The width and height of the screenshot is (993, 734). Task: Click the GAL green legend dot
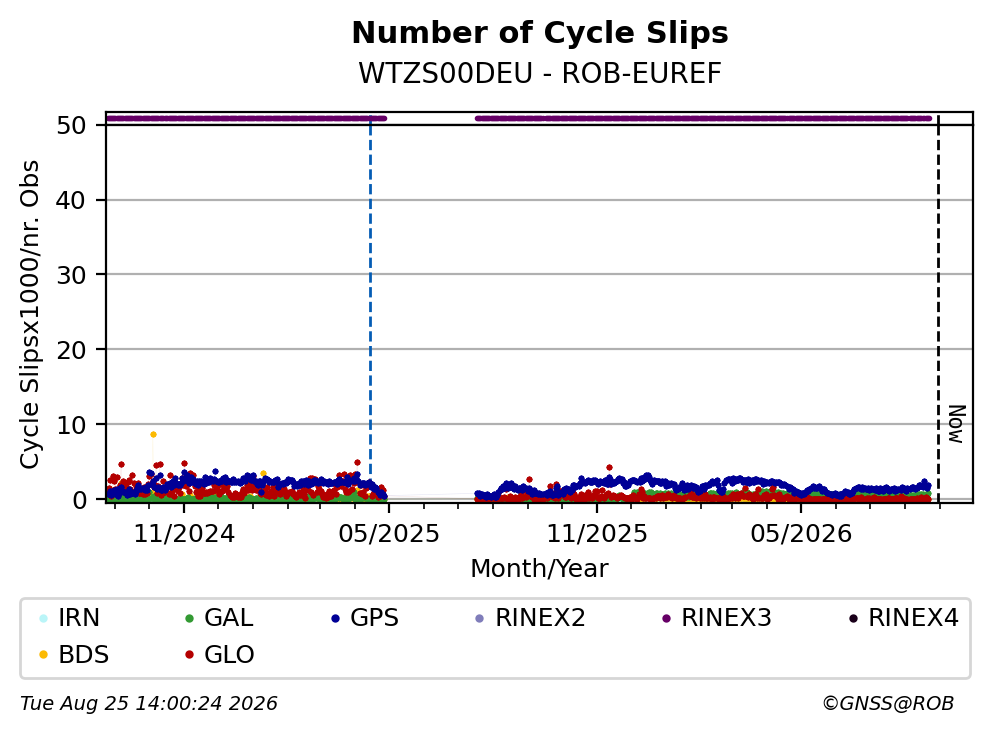(189, 618)
